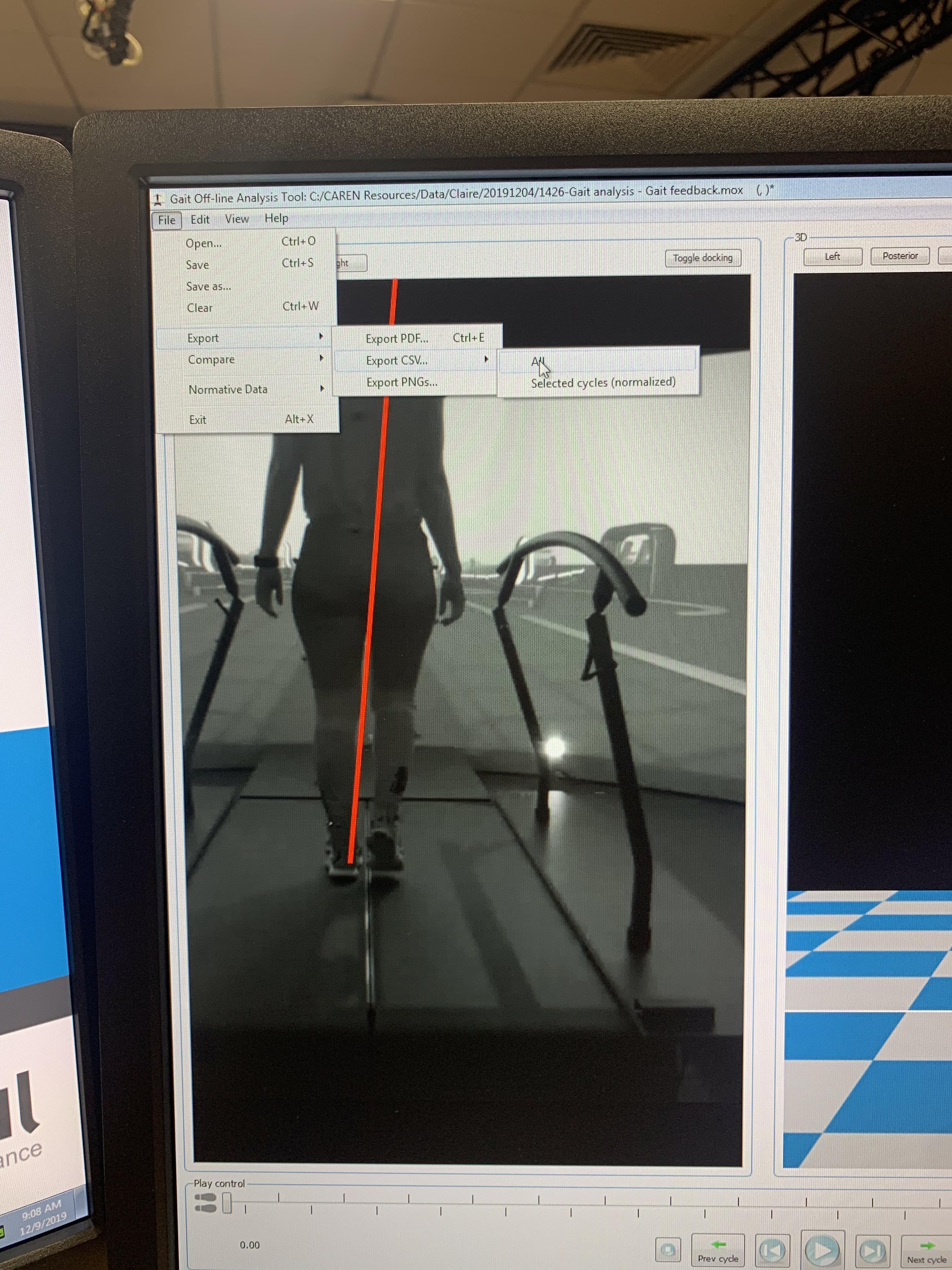Click the small stop/record icon left of Prev cycle
This screenshot has height=1270, width=952.
click(668, 1249)
